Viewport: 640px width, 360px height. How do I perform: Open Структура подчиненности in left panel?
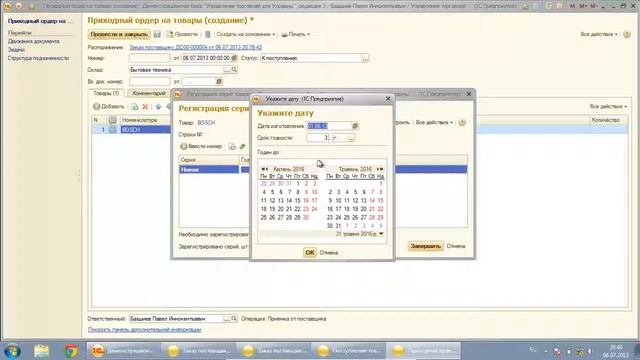pyautogui.click(x=38, y=58)
